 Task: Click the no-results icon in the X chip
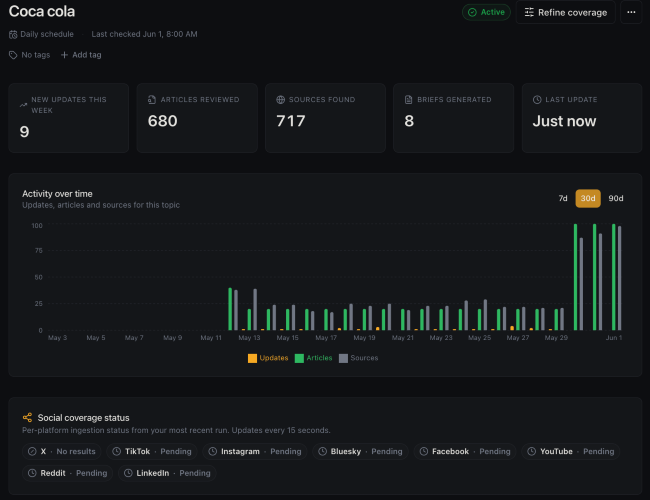coord(32,451)
